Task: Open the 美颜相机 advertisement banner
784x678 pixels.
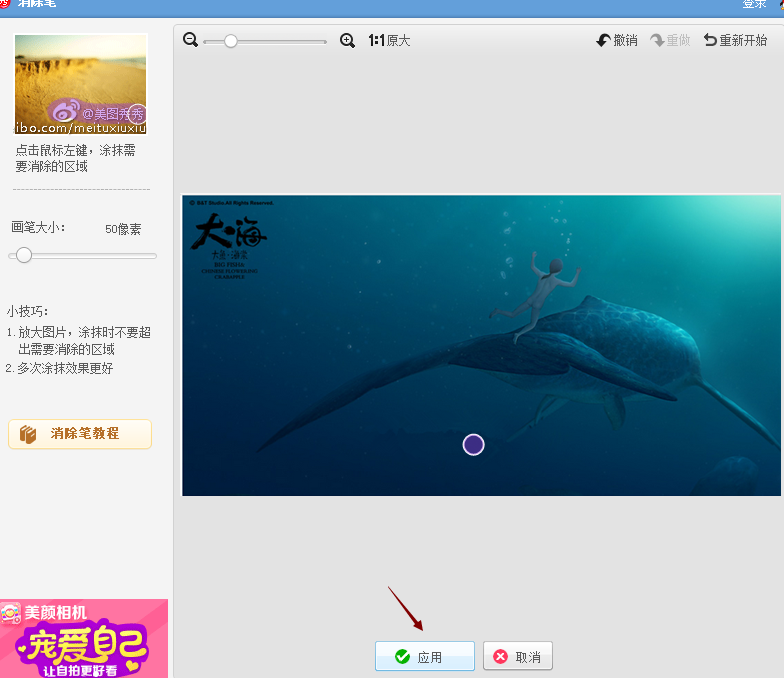Action: pos(84,638)
